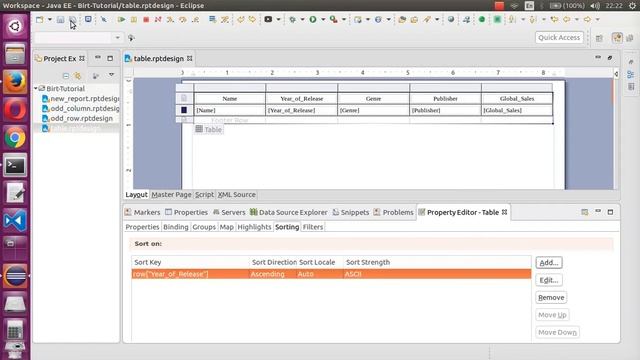
Task: Click the Save toolbar icon
Action: click(x=60, y=19)
